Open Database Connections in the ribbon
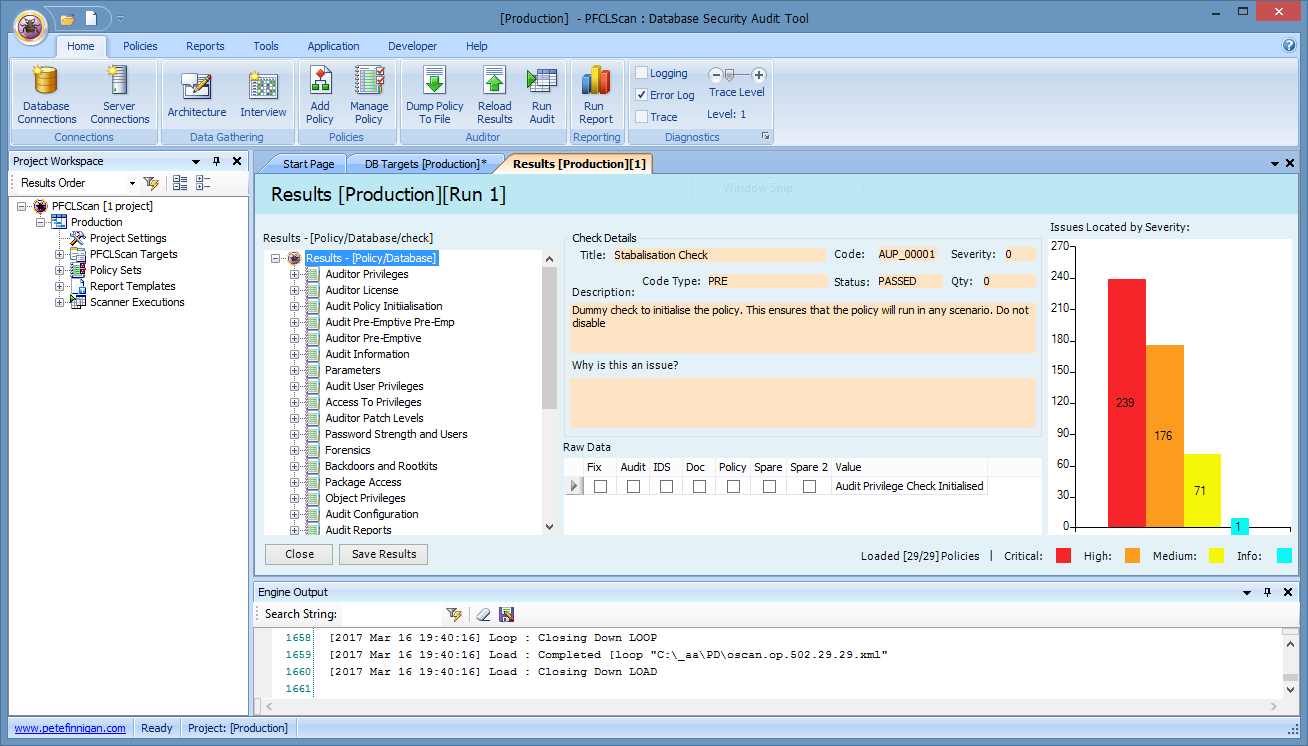This screenshot has height=746, width=1308. 46,95
